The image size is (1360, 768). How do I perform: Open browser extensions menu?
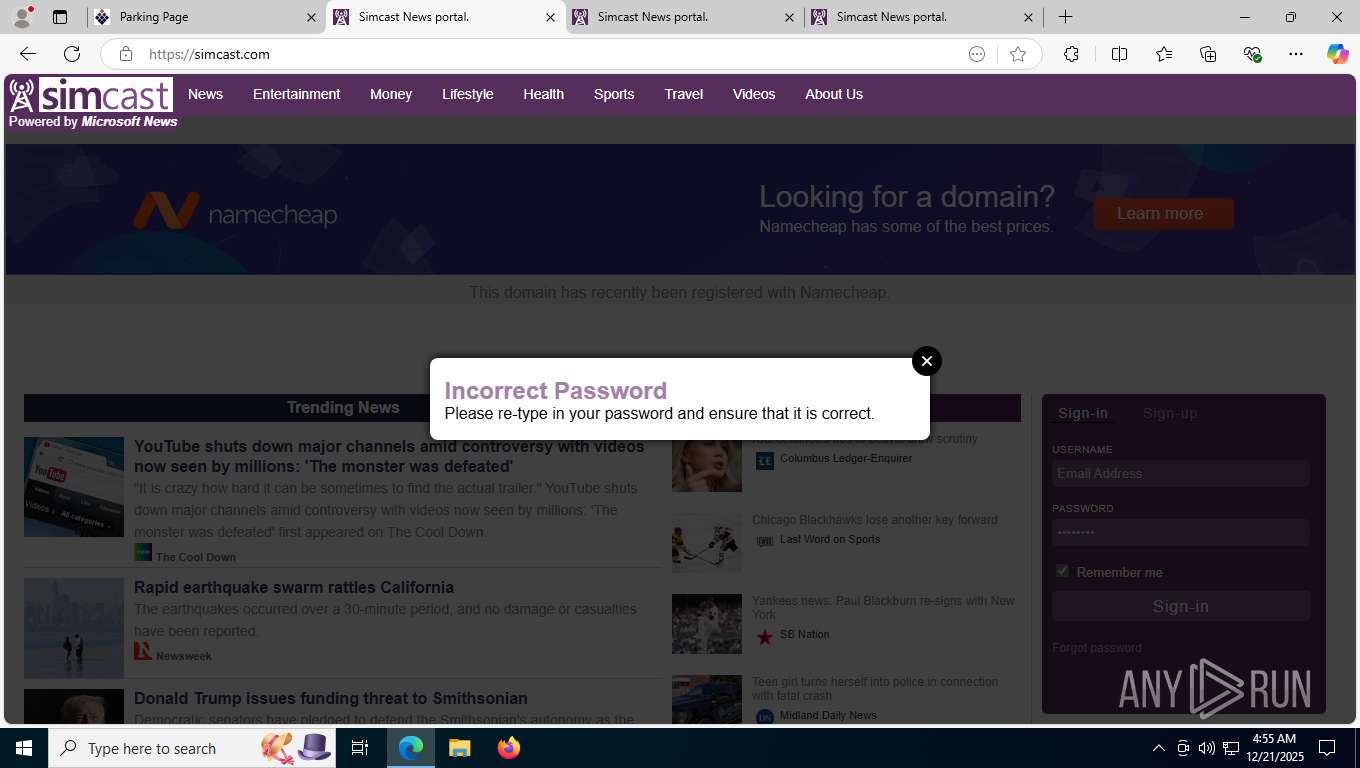click(x=1071, y=54)
